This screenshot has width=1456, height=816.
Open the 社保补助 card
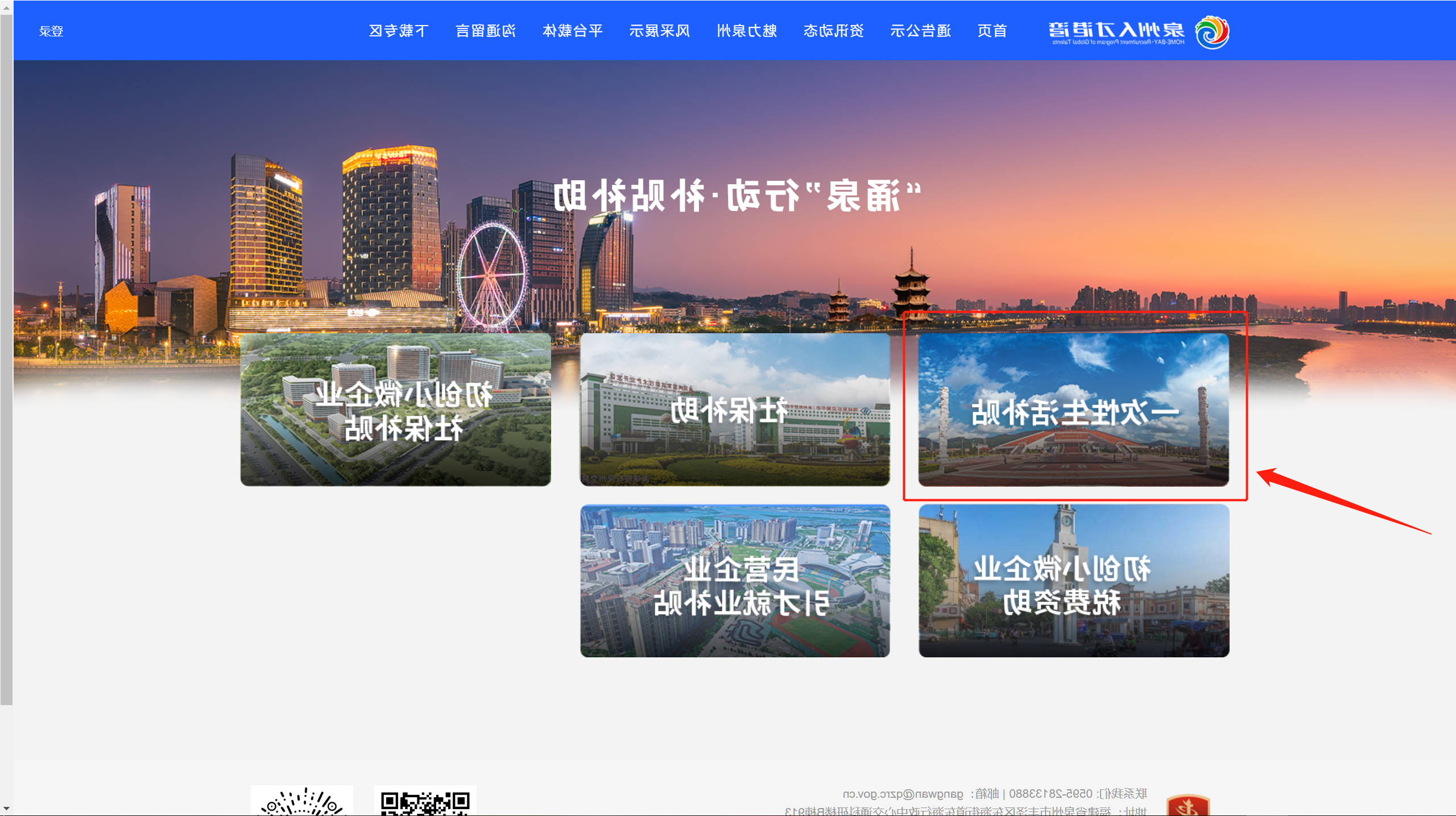(x=735, y=409)
